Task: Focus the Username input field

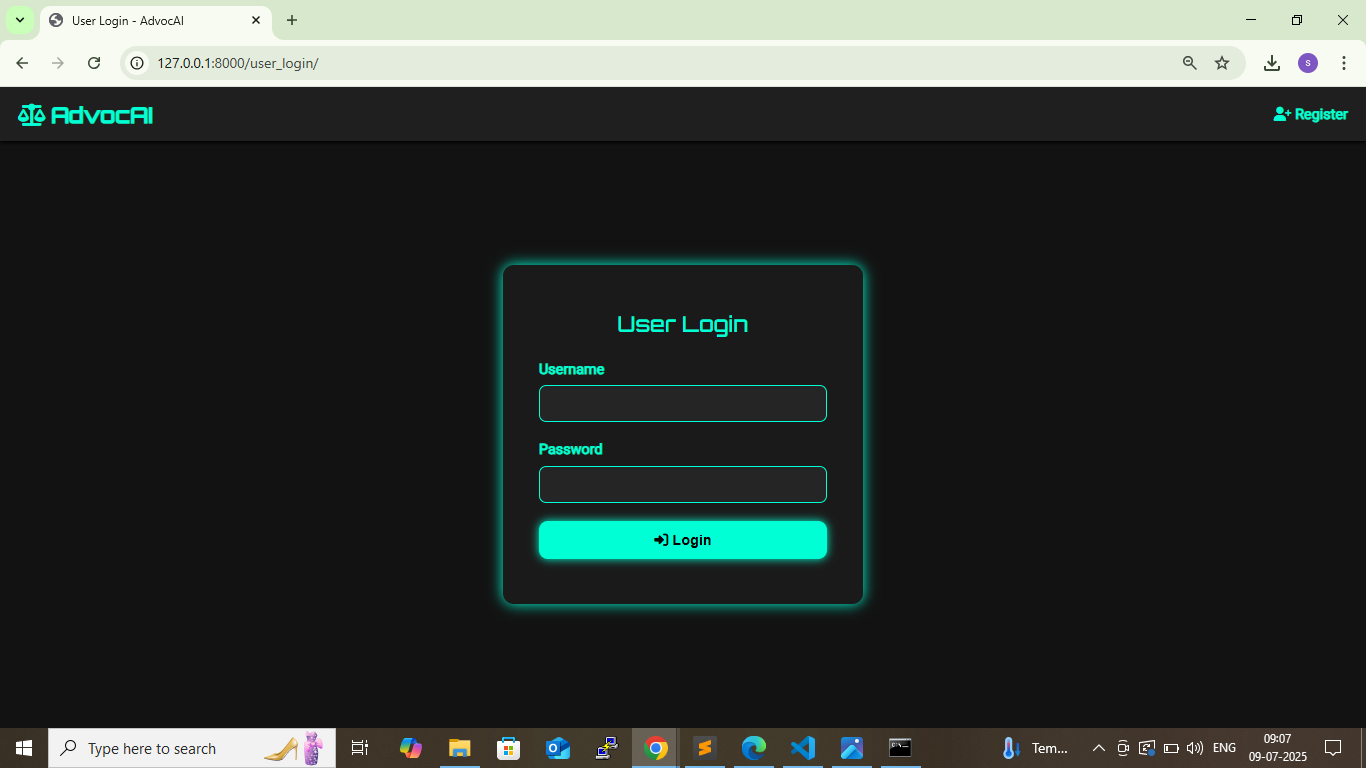Action: [x=683, y=404]
